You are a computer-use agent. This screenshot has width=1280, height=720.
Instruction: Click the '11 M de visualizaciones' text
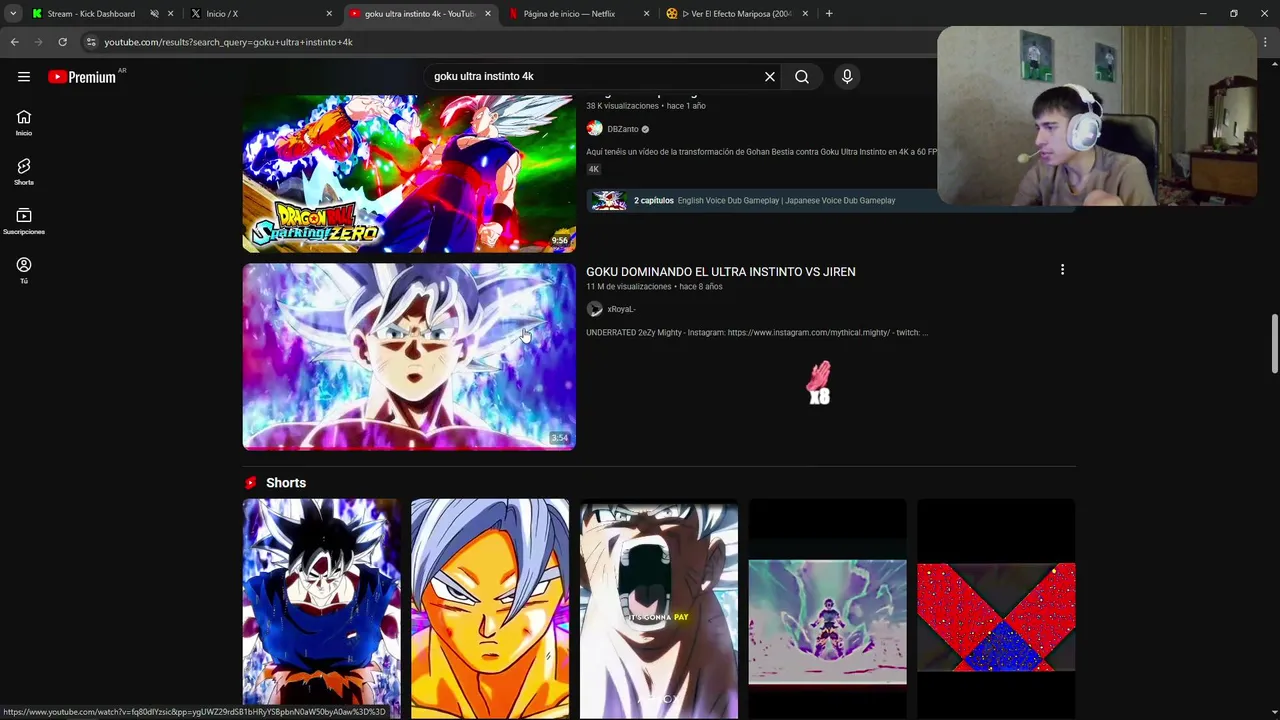pyautogui.click(x=629, y=287)
